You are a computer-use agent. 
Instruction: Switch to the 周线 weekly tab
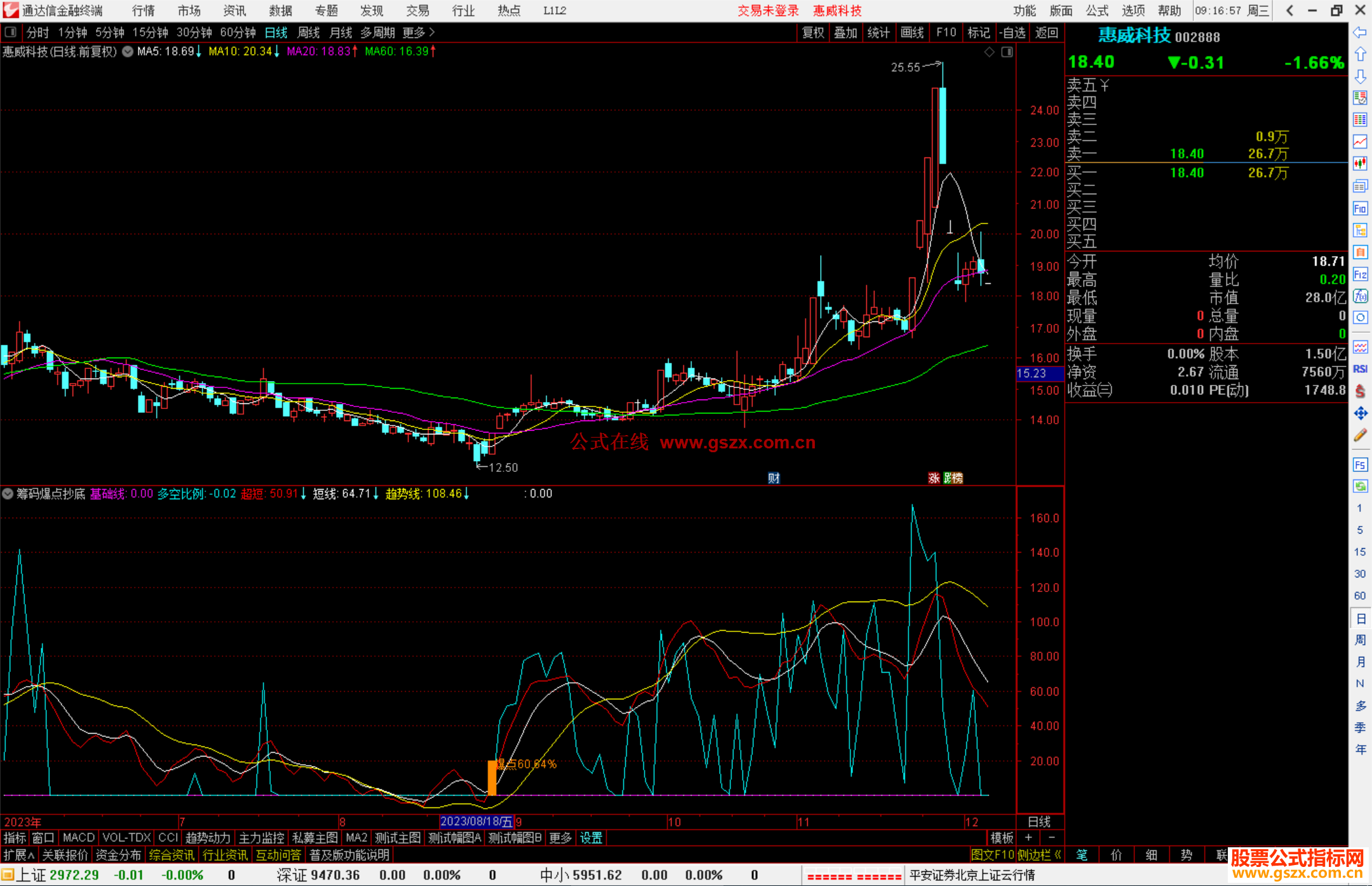click(x=309, y=32)
